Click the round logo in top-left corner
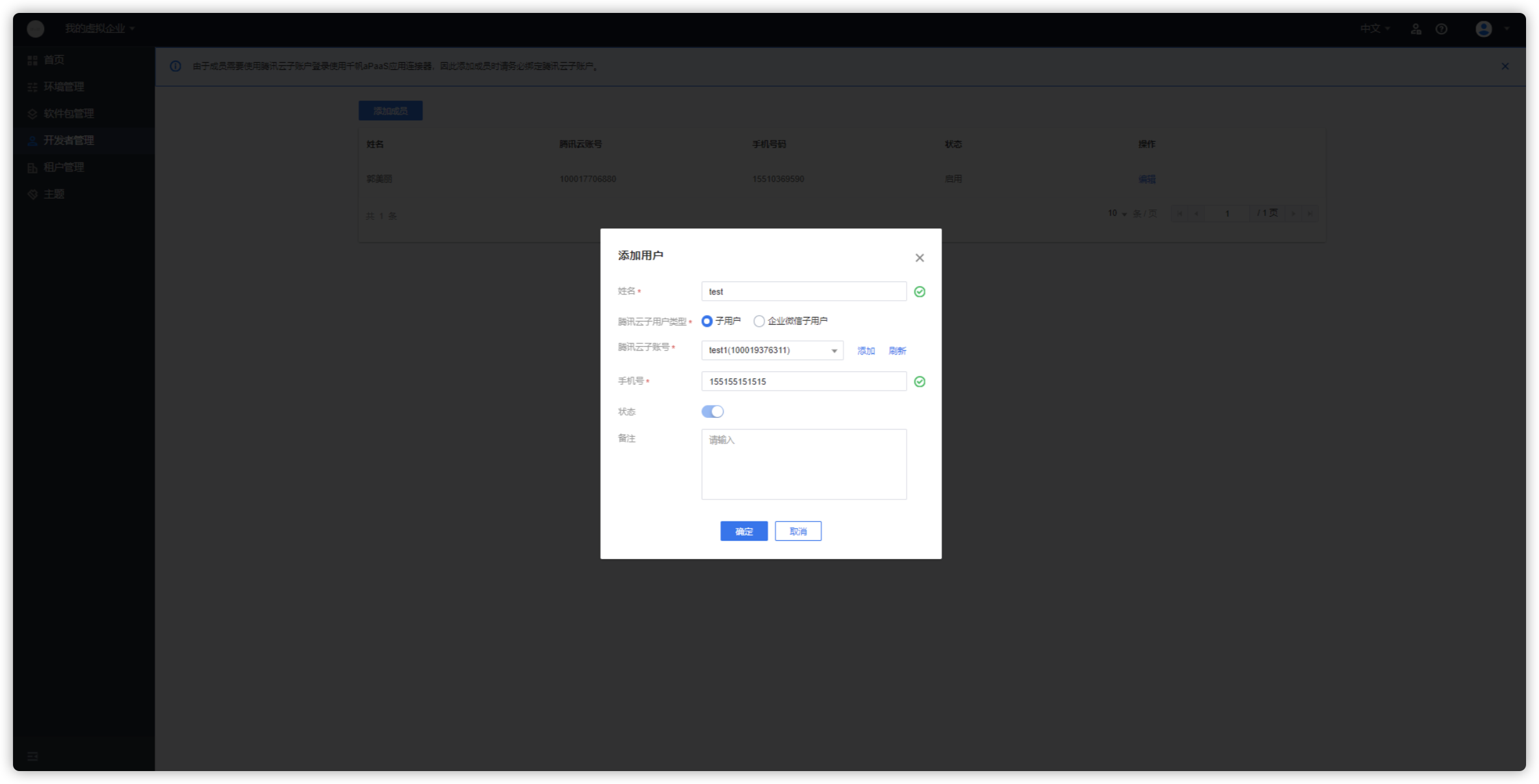This screenshot has width=1539, height=784. coord(36,28)
